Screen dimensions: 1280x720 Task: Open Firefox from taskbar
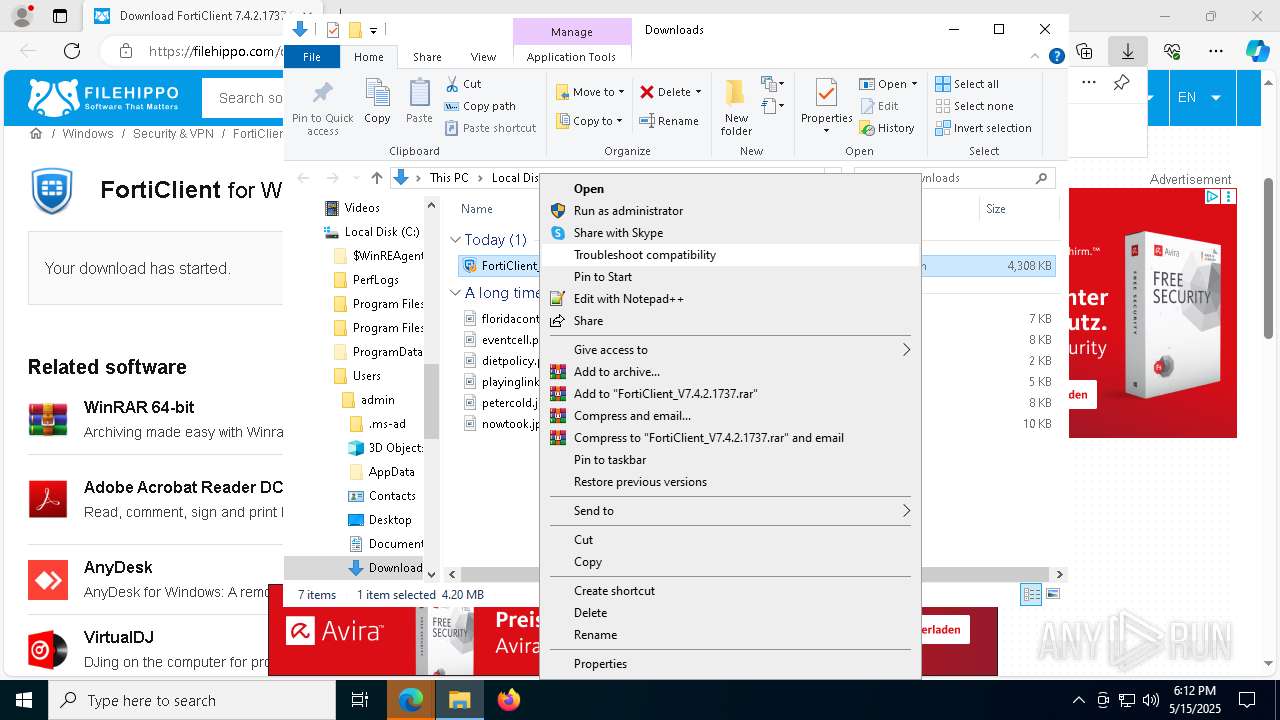(x=509, y=701)
